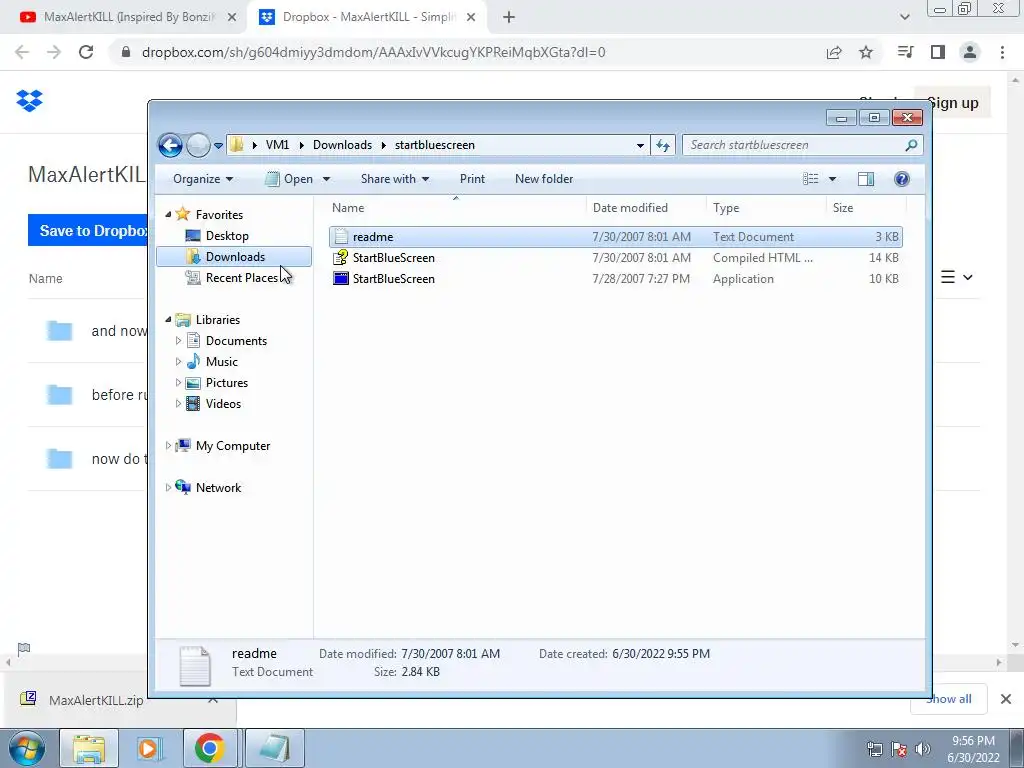
Task: Click the Print toolbar button
Action: pos(472,179)
